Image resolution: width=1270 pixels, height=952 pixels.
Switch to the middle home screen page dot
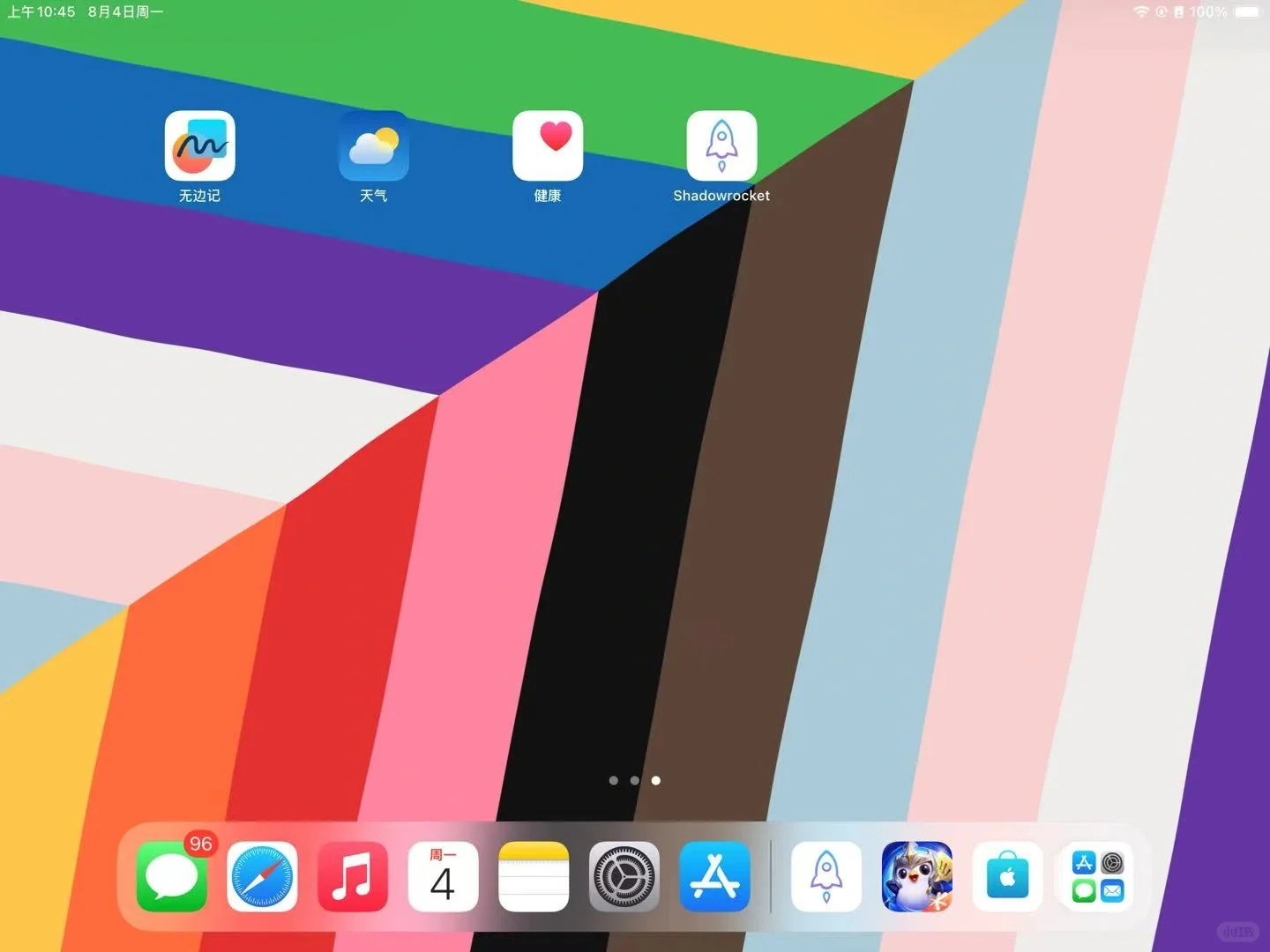point(635,780)
